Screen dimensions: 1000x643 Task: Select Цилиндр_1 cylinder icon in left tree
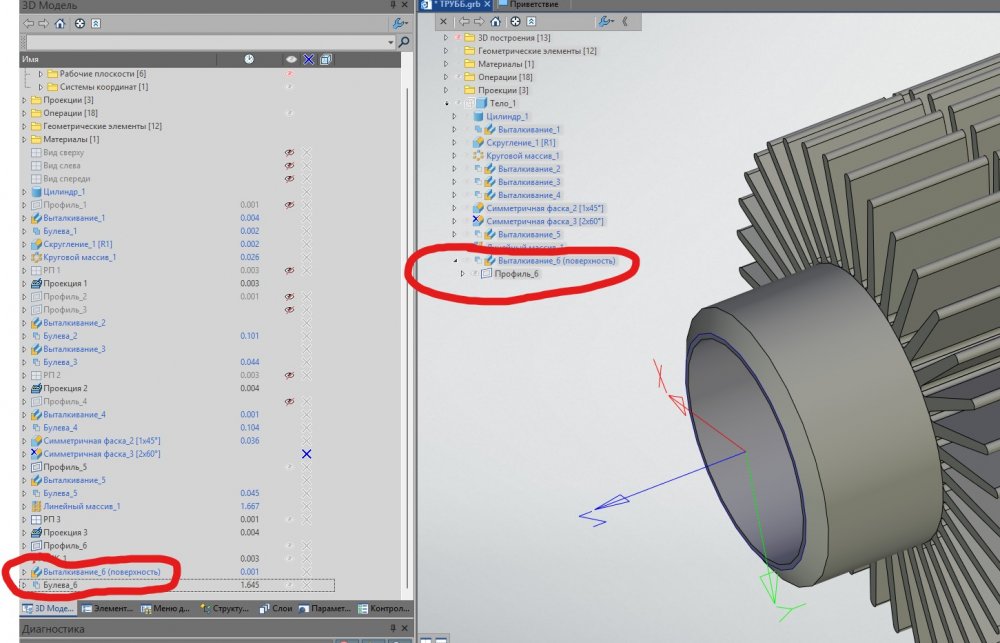pos(36,192)
